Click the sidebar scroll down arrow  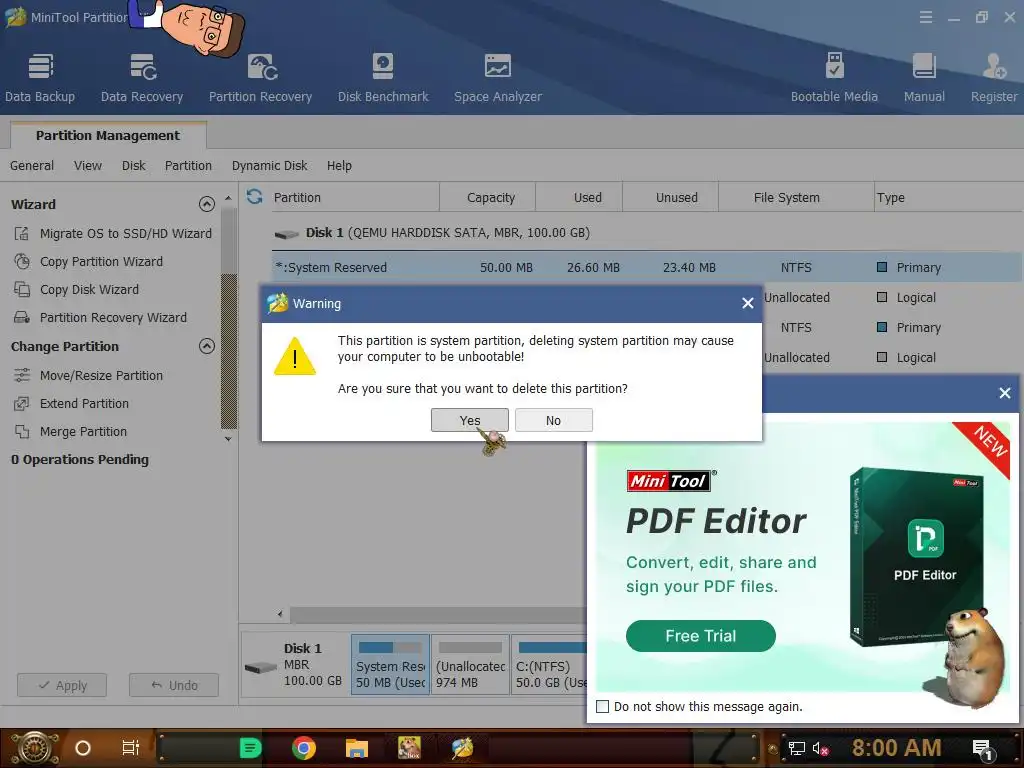pyautogui.click(x=228, y=439)
